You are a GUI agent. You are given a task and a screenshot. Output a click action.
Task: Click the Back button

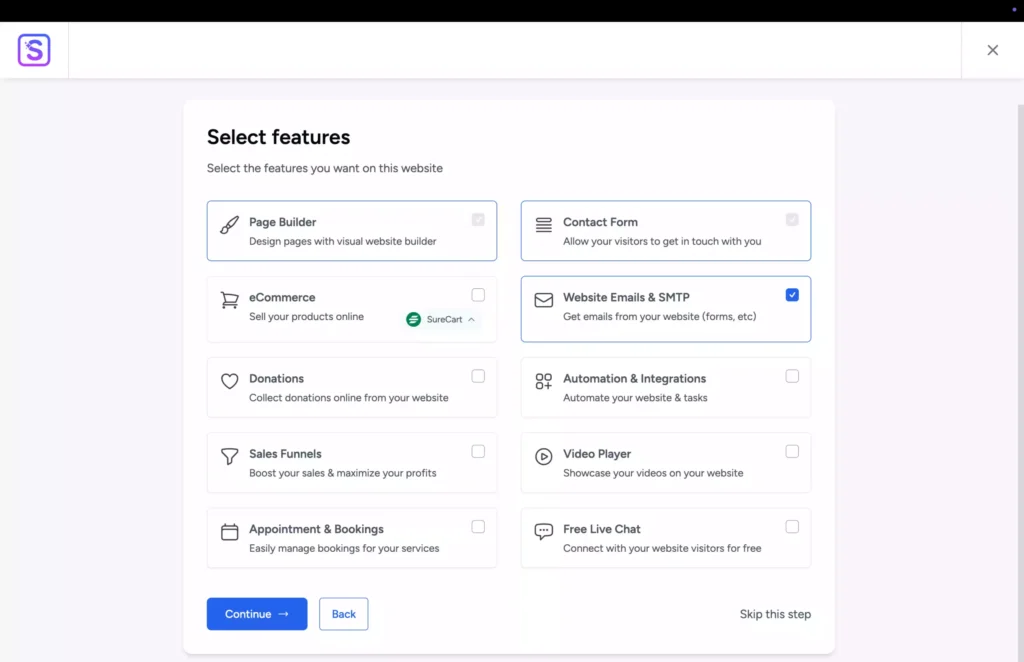click(x=344, y=614)
